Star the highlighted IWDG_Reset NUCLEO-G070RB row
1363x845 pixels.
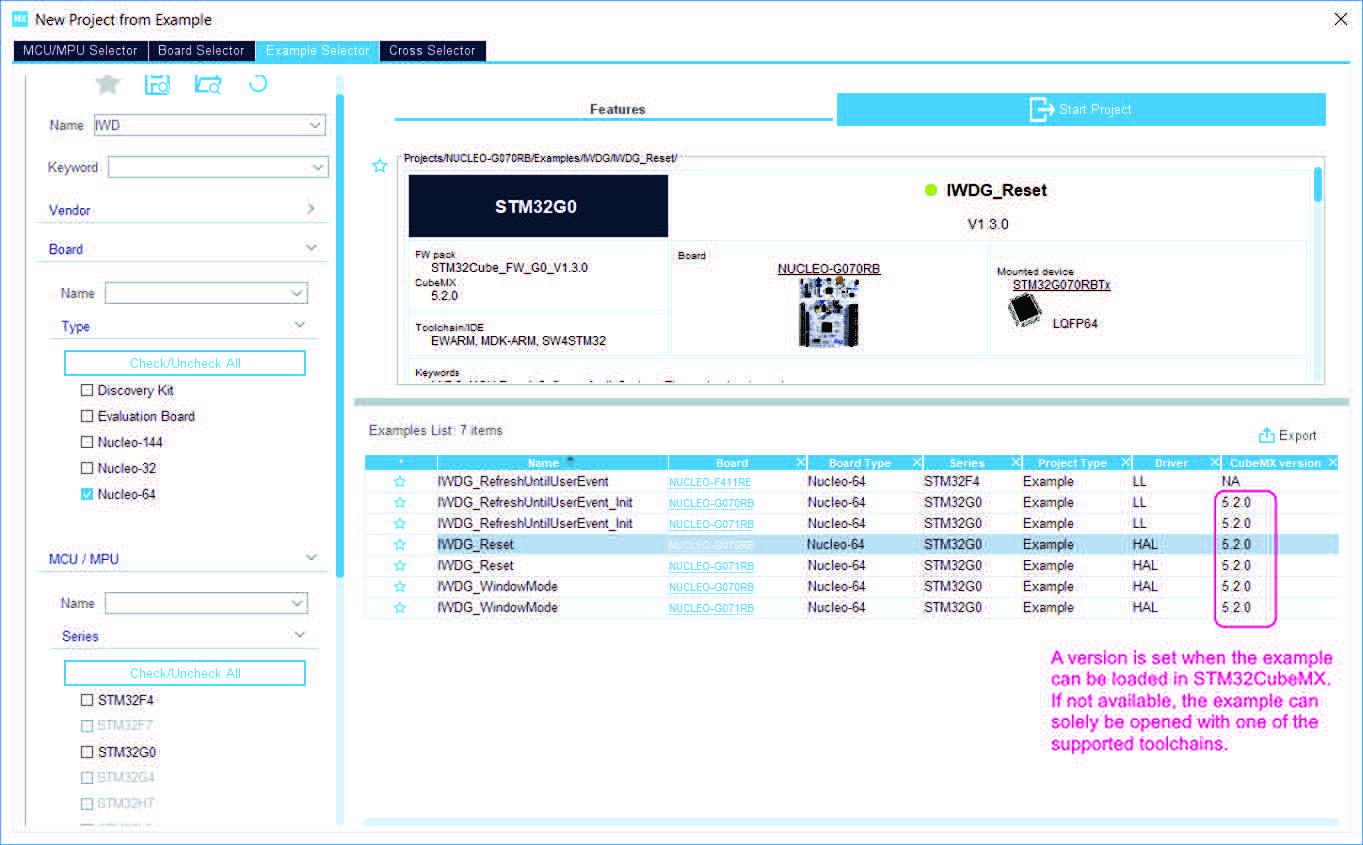click(400, 545)
